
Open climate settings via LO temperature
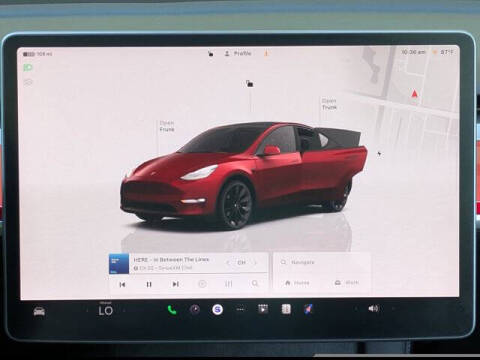click(106, 311)
